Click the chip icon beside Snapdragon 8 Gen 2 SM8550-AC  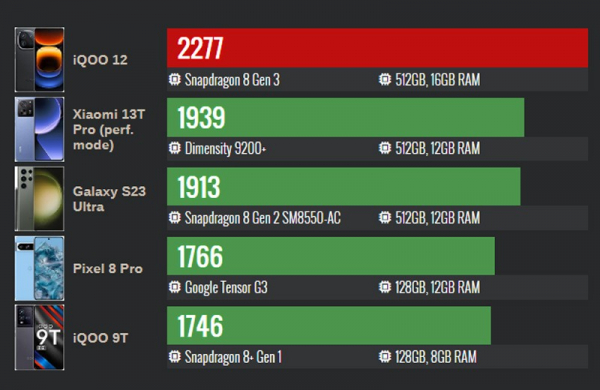(174, 218)
